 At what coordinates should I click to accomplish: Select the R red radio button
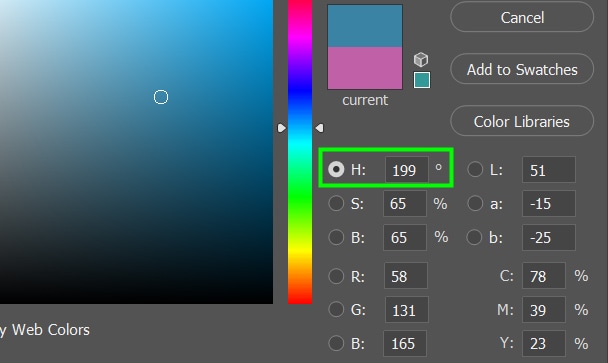click(x=336, y=276)
